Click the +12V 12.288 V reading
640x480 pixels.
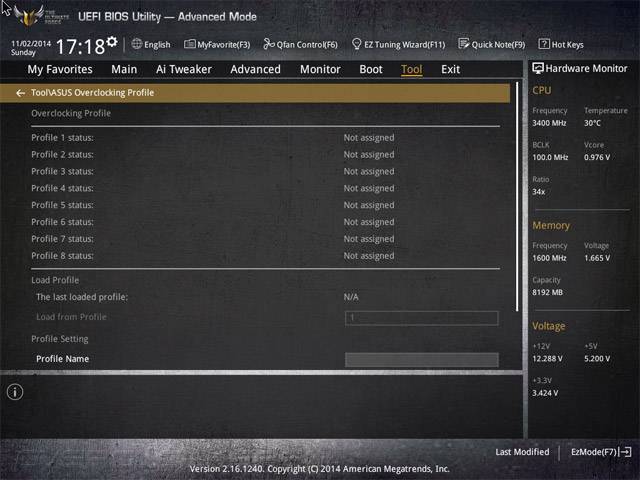pos(547,358)
